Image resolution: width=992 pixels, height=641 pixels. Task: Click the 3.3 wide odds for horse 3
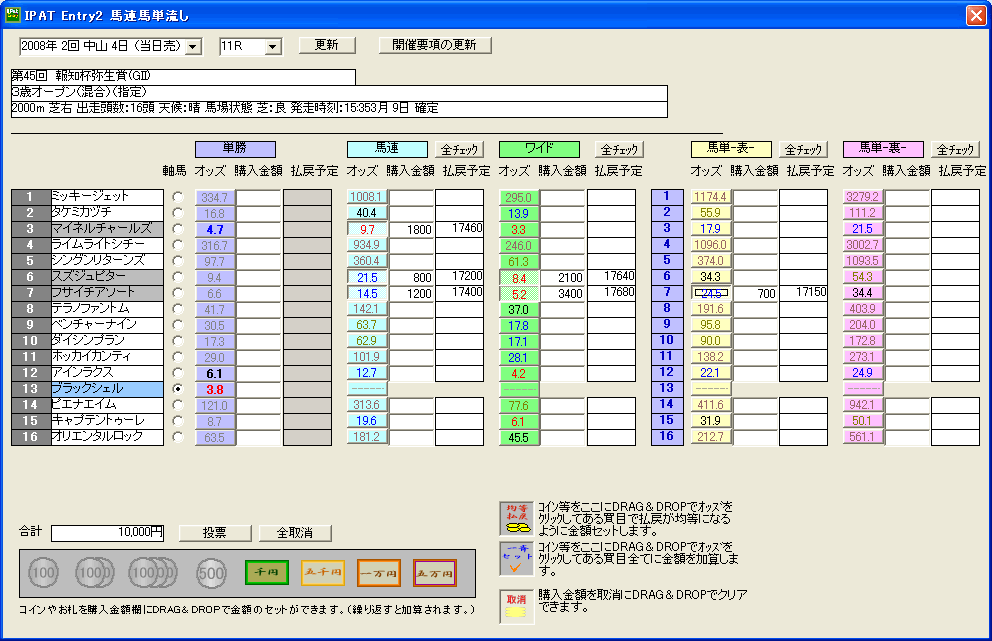tap(519, 229)
